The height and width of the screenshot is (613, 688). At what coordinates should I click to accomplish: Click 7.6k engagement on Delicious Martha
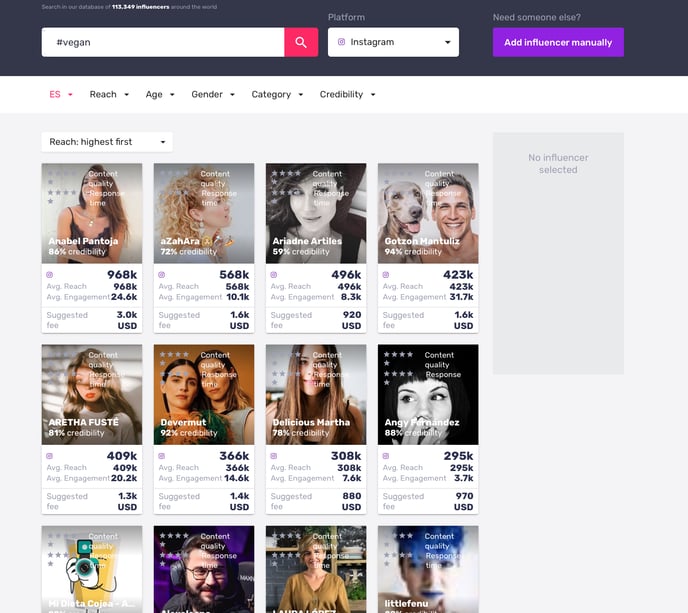352,478
